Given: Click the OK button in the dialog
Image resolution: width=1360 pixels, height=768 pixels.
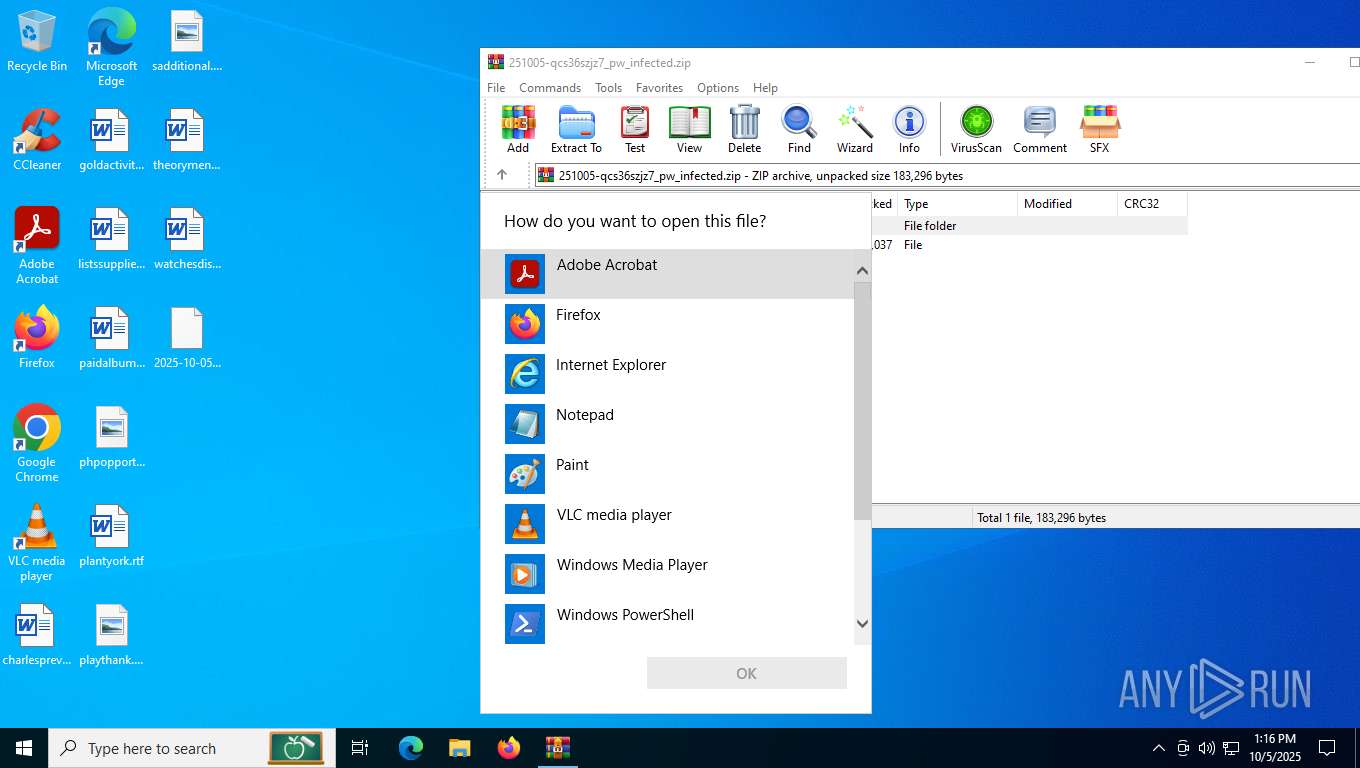Looking at the screenshot, I should point(747,673).
